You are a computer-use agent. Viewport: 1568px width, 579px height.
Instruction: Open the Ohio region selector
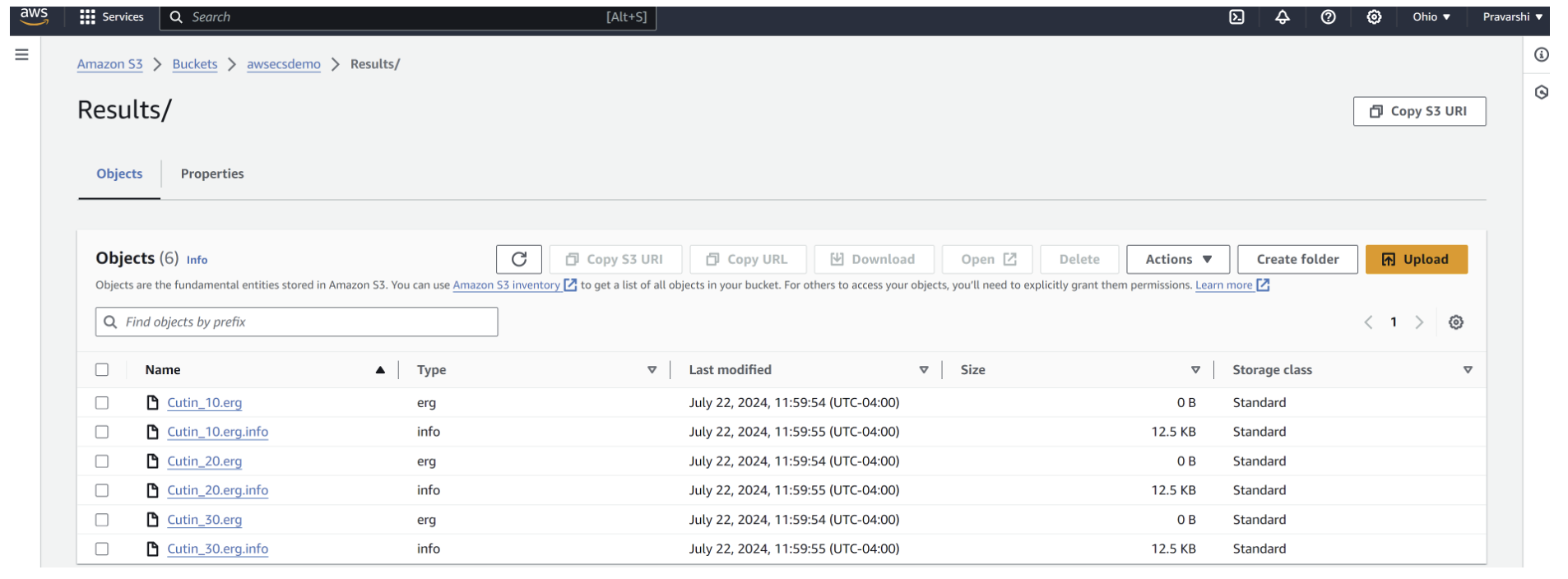pyautogui.click(x=1431, y=16)
